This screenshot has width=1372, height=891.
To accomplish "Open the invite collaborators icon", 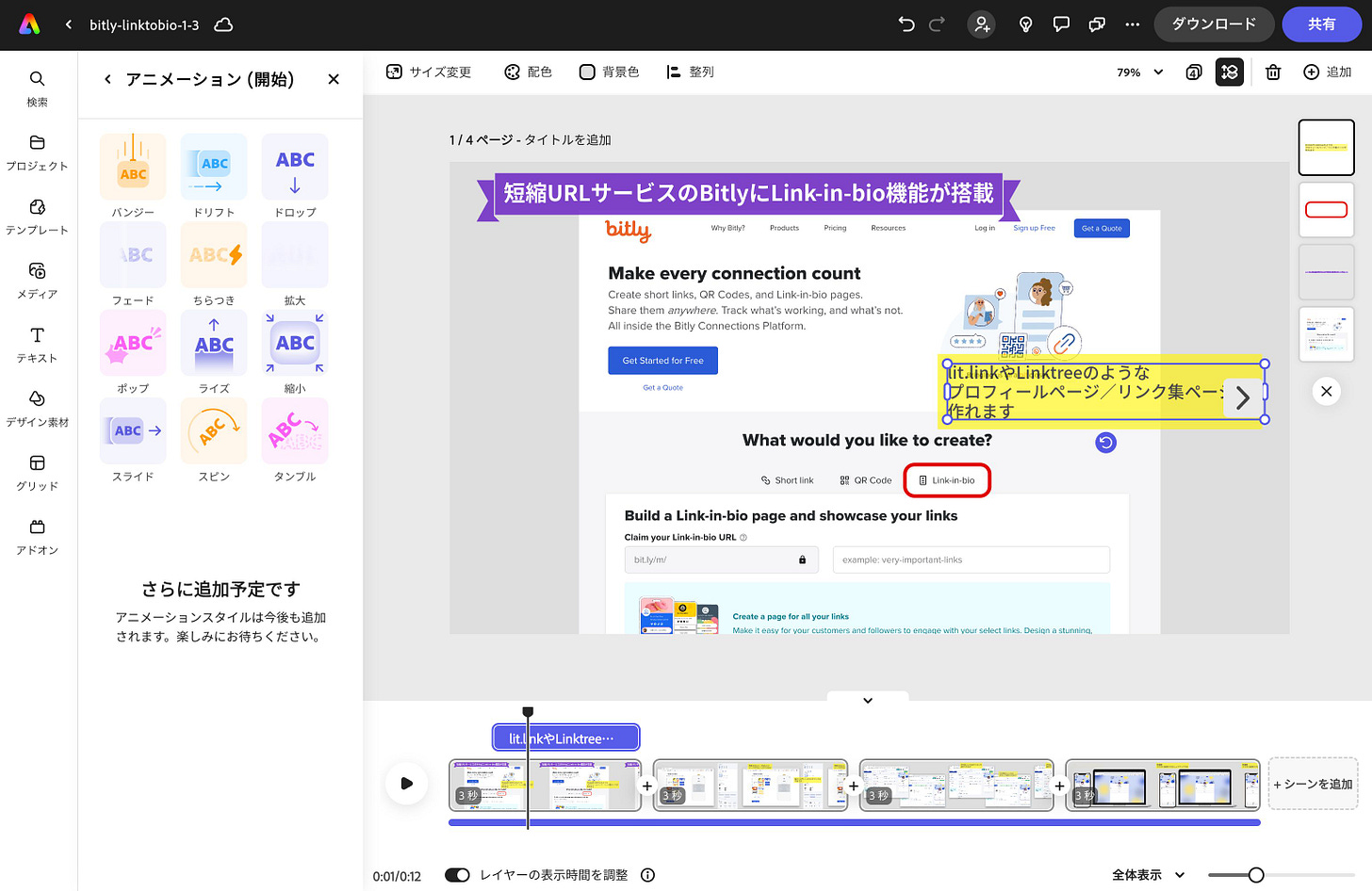I will (x=982, y=24).
